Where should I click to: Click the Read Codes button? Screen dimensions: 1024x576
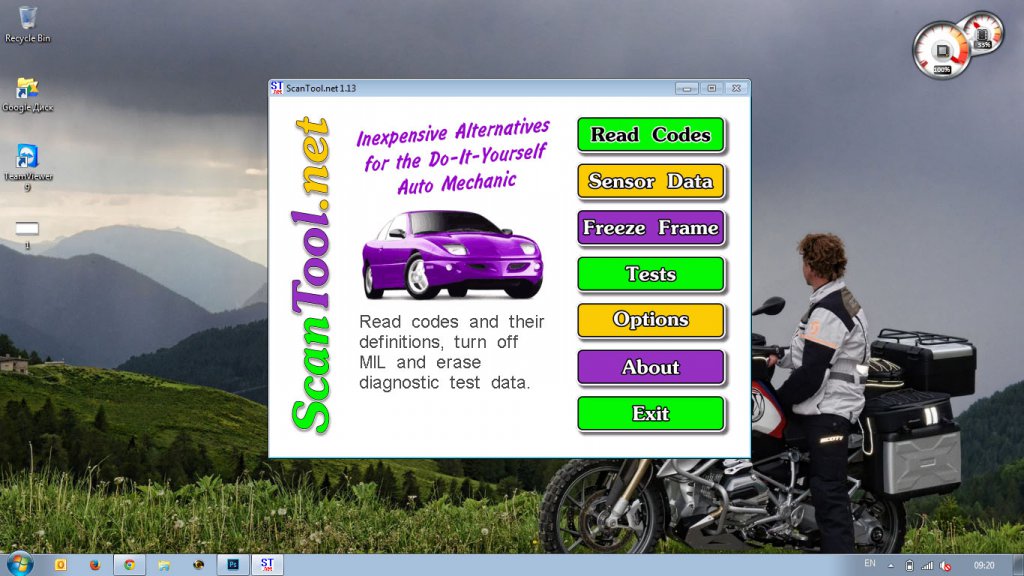tap(650, 135)
